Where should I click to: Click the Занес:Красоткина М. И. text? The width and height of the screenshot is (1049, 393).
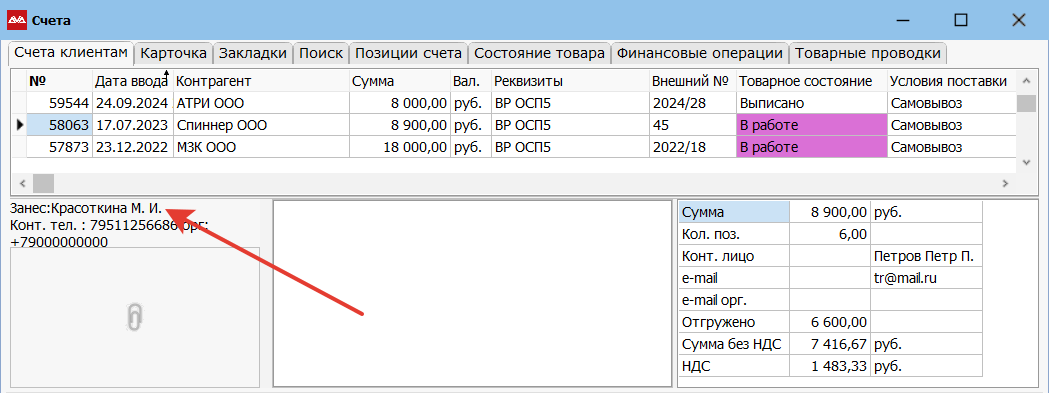click(x=86, y=208)
